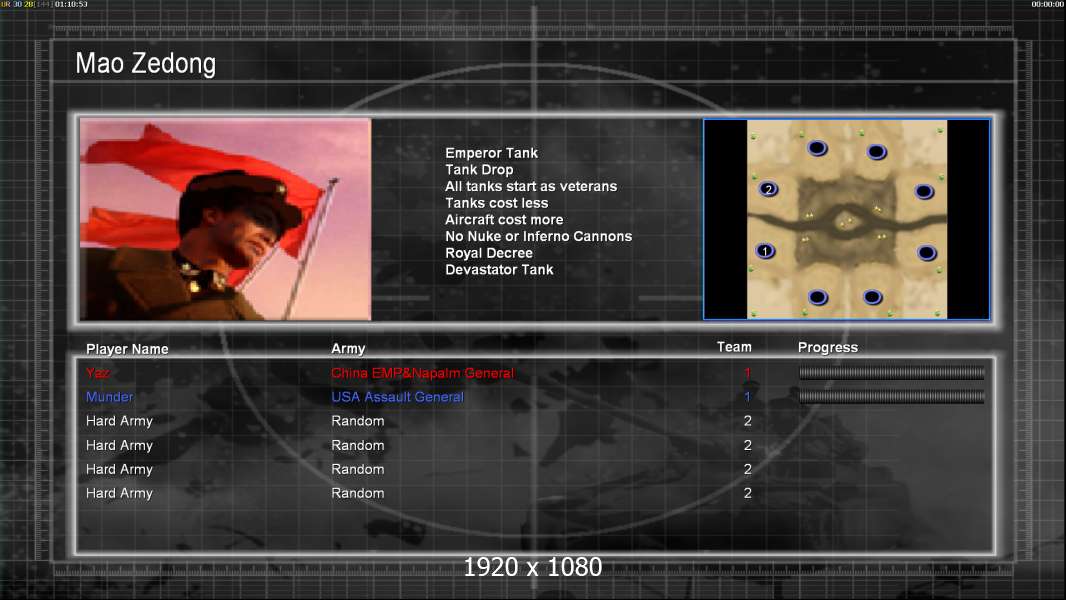Click the China EMP&Napalm General army label
Screen dimensions: 1066x600
[x=423, y=373]
